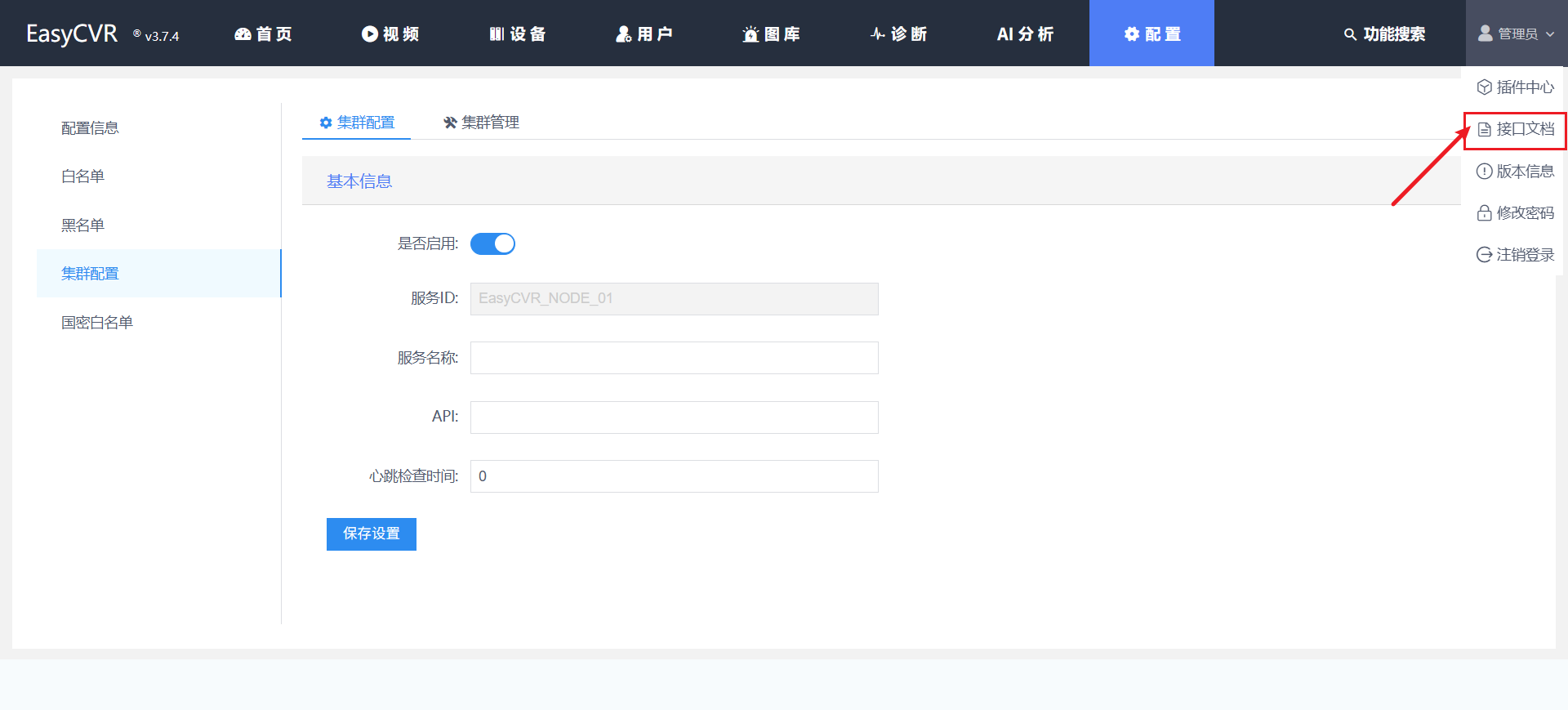This screenshot has width=1568, height=710.
Task: Click the 心跳检查时间 input field
Action: [674, 476]
